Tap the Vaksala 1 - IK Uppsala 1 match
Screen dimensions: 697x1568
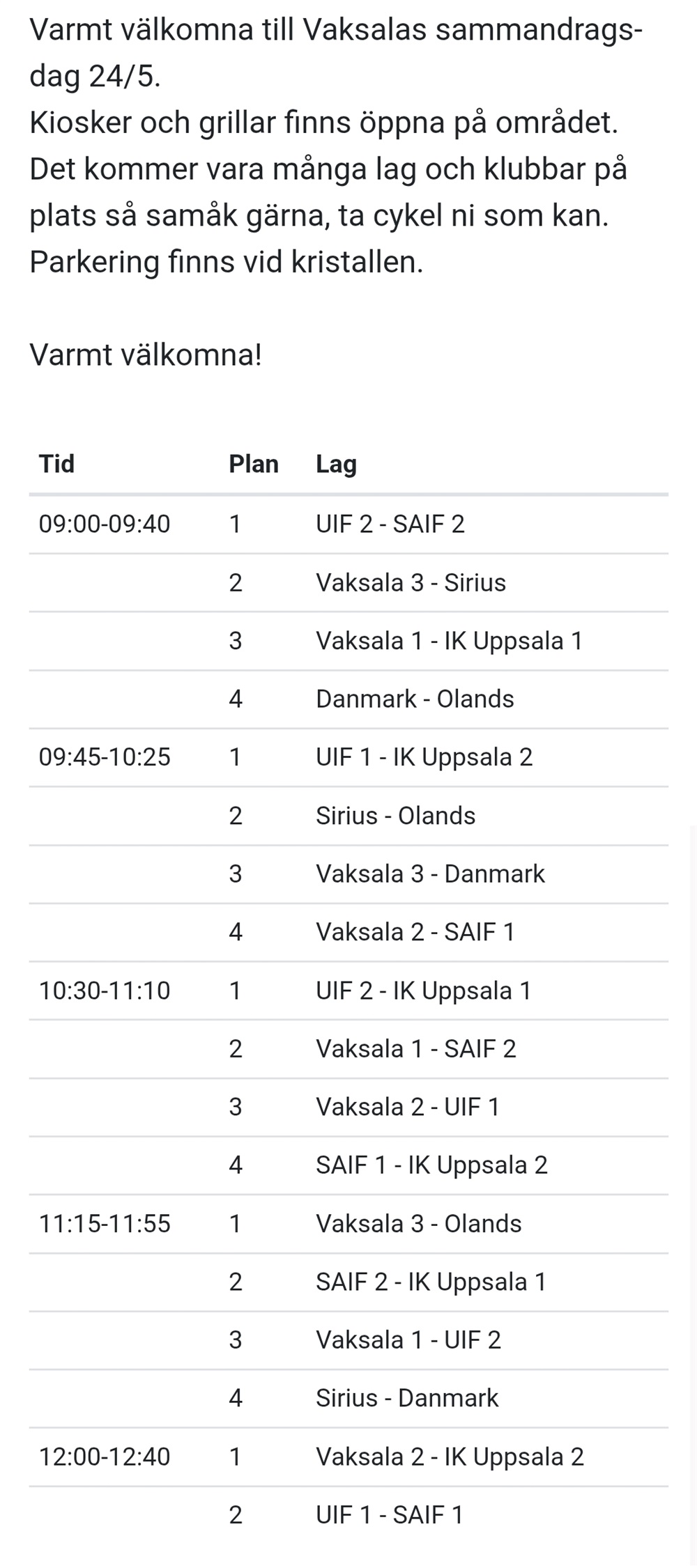(x=449, y=641)
